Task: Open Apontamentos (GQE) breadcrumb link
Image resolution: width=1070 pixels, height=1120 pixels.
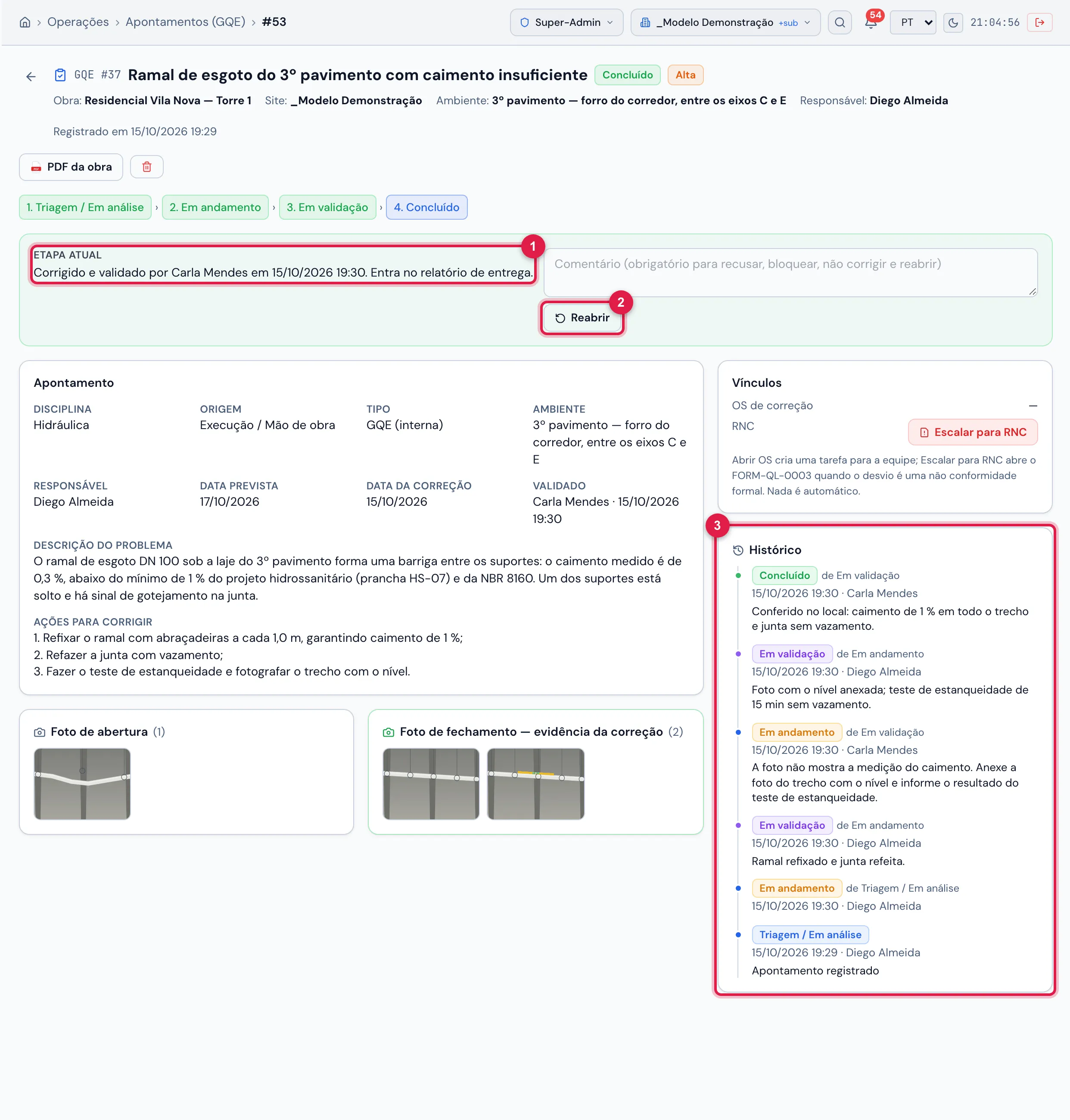Action: tap(185, 22)
